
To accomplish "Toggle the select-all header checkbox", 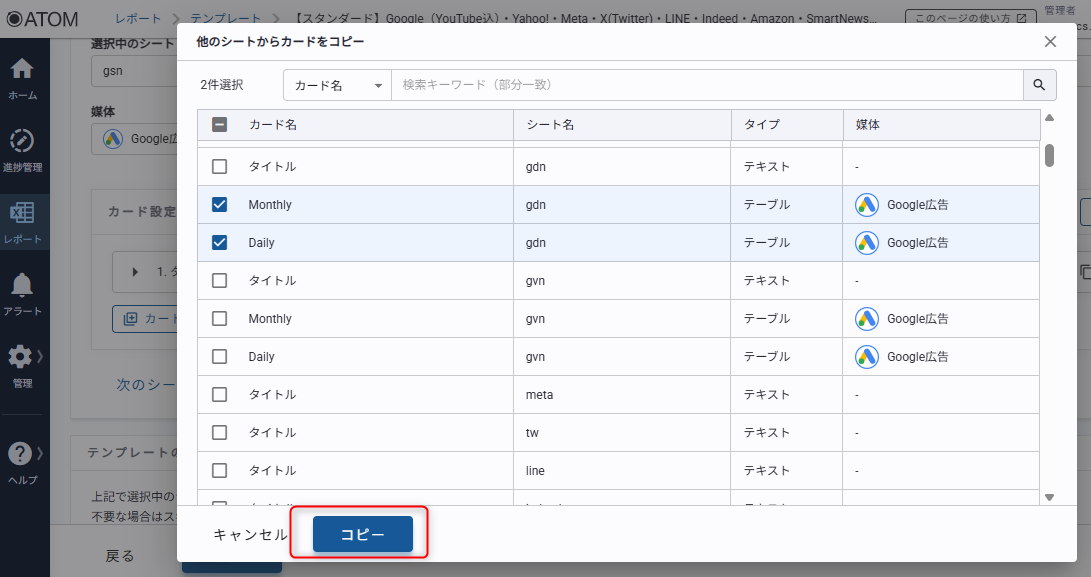I will point(220,125).
